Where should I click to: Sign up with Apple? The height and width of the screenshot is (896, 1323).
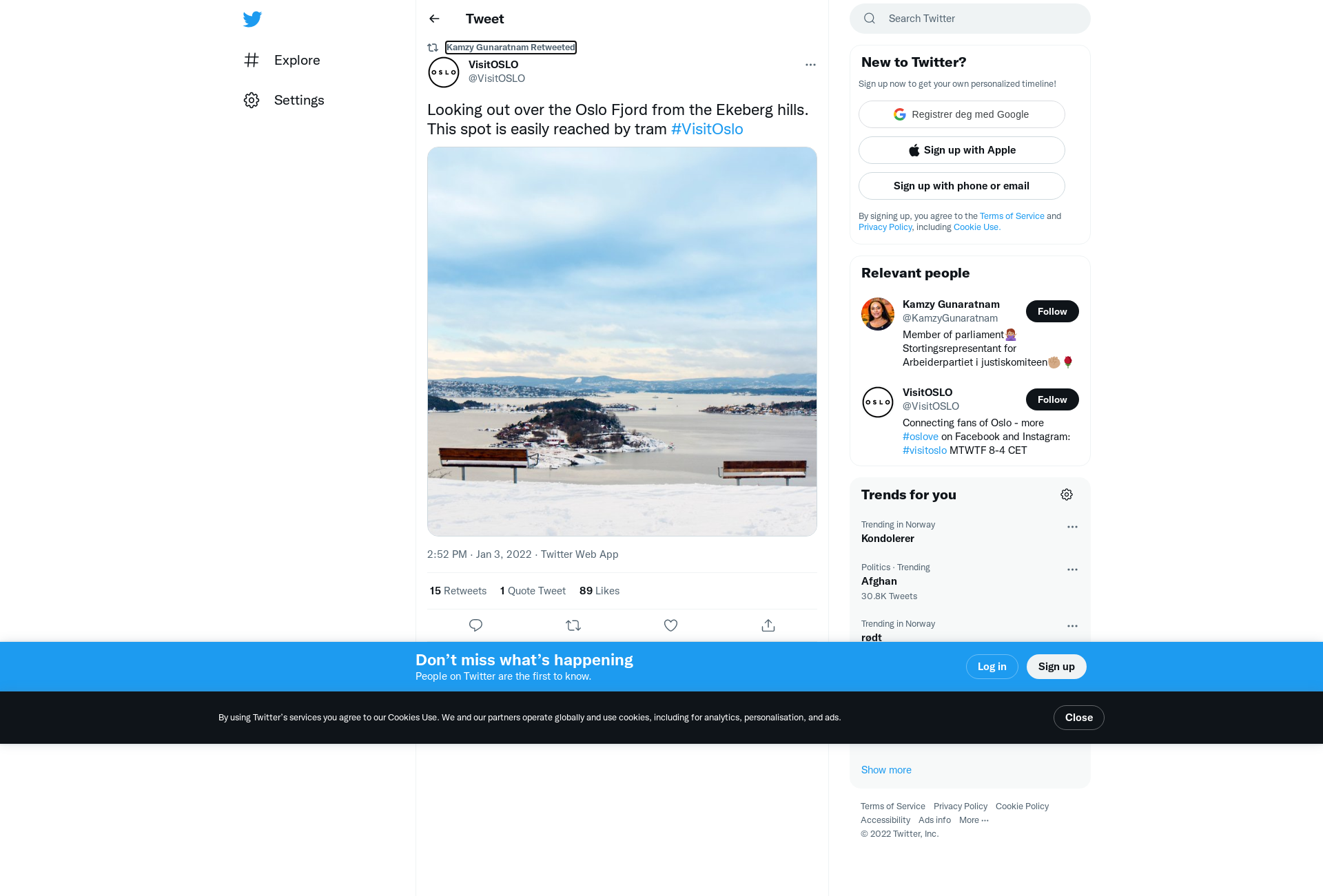[961, 150]
